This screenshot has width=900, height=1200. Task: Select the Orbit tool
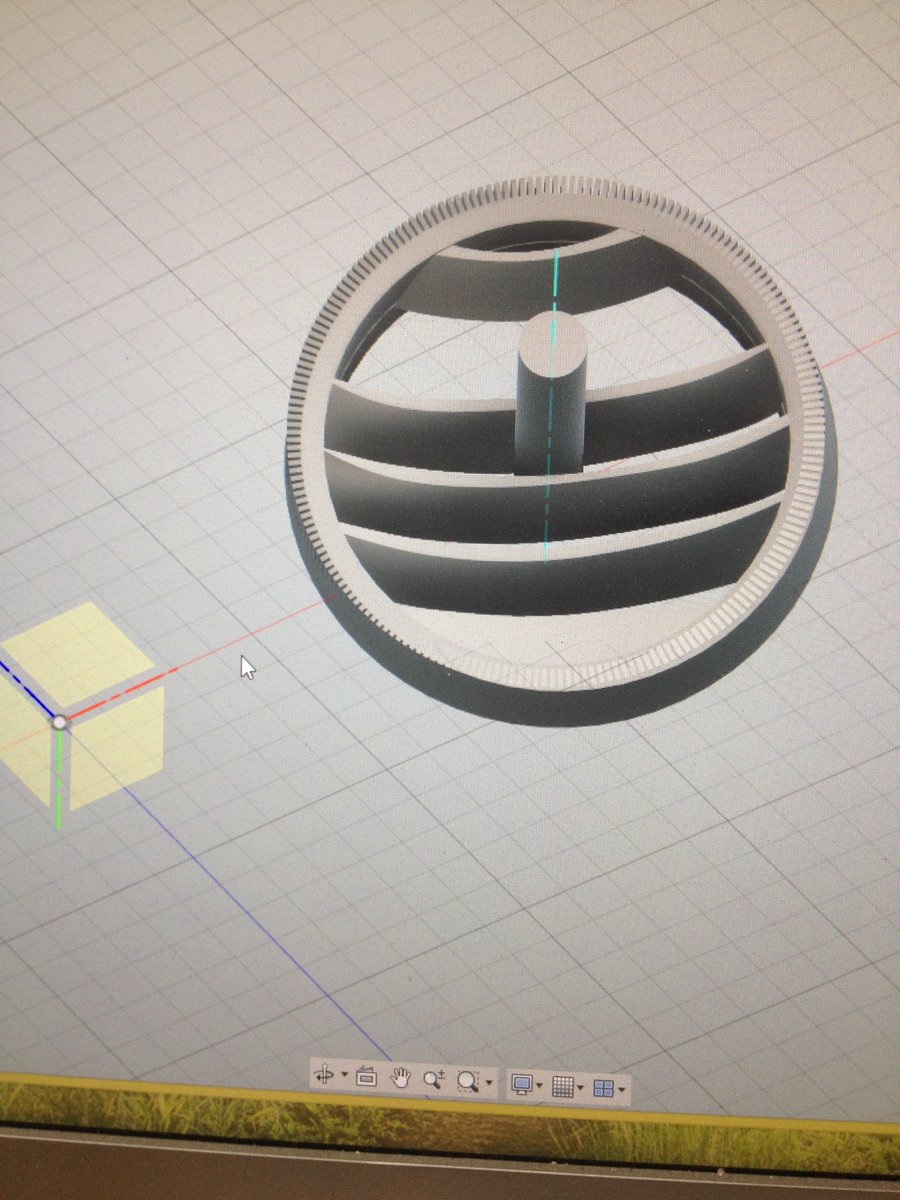pyautogui.click(x=324, y=1076)
